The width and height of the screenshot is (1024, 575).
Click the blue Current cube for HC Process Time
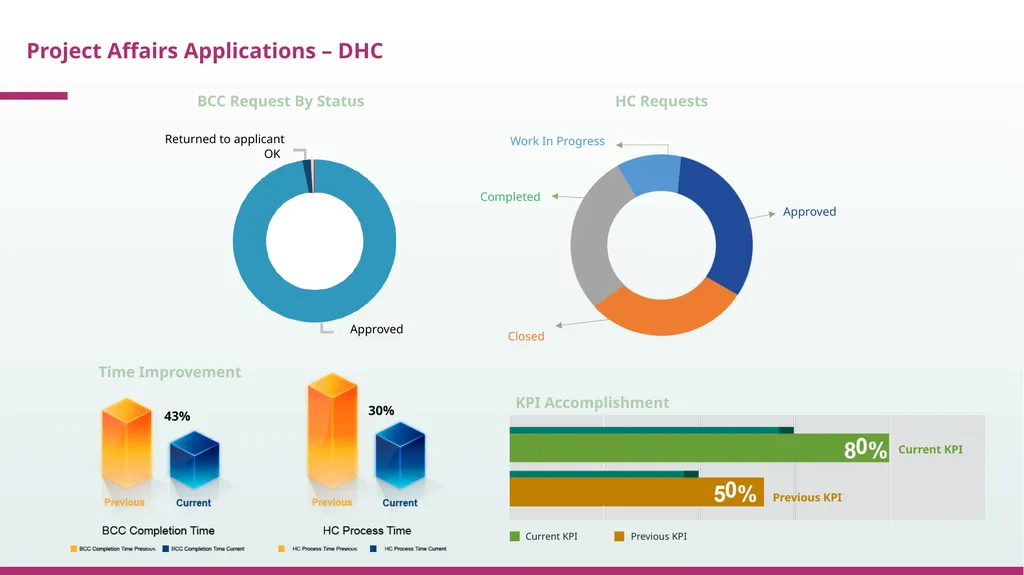click(x=400, y=455)
